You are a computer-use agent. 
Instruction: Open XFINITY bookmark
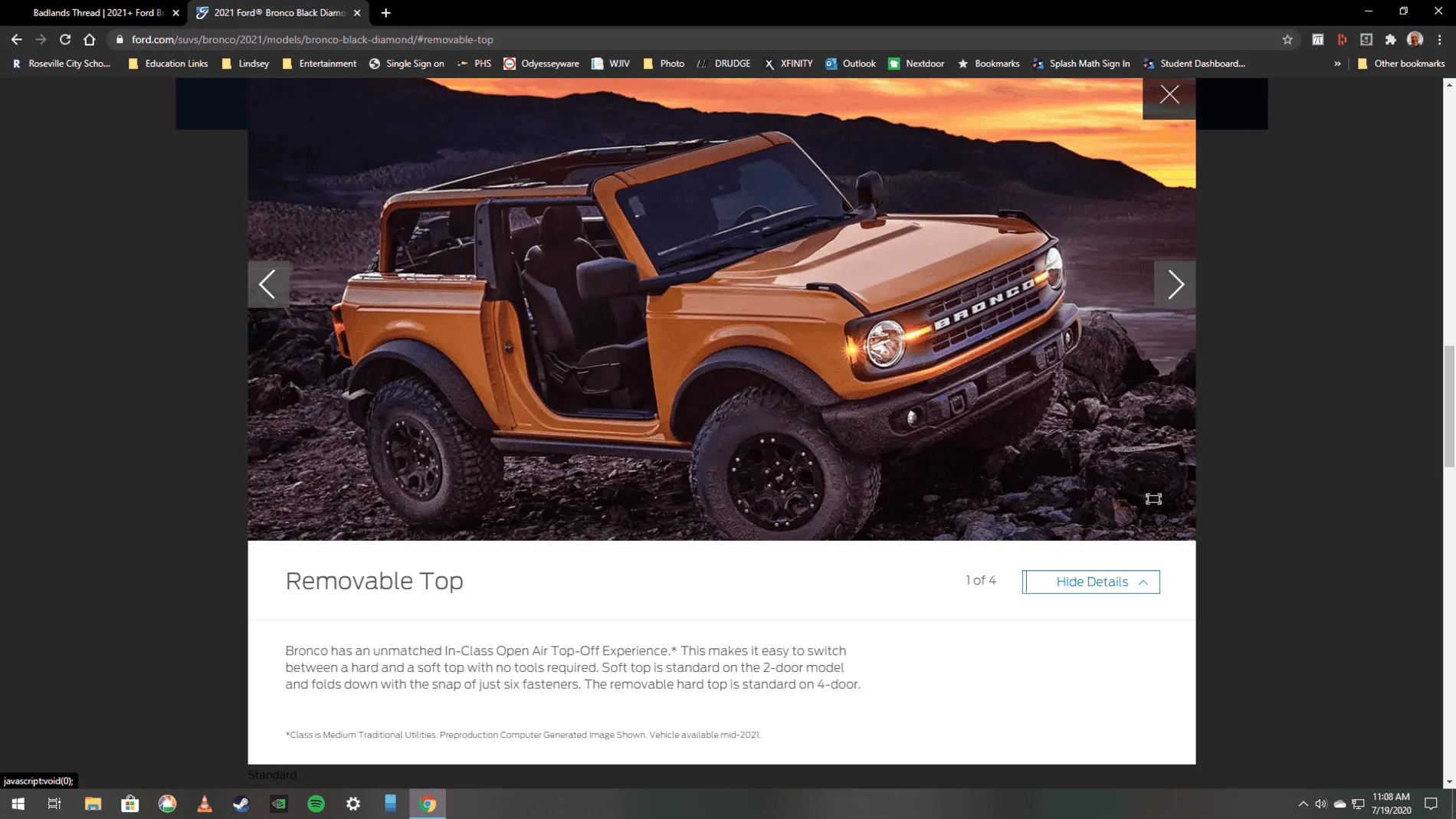coord(788,64)
